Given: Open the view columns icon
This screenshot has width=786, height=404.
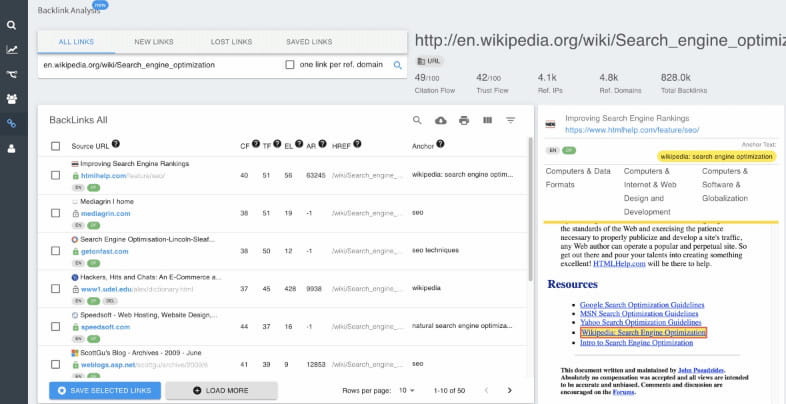Looking at the screenshot, I should 487,120.
